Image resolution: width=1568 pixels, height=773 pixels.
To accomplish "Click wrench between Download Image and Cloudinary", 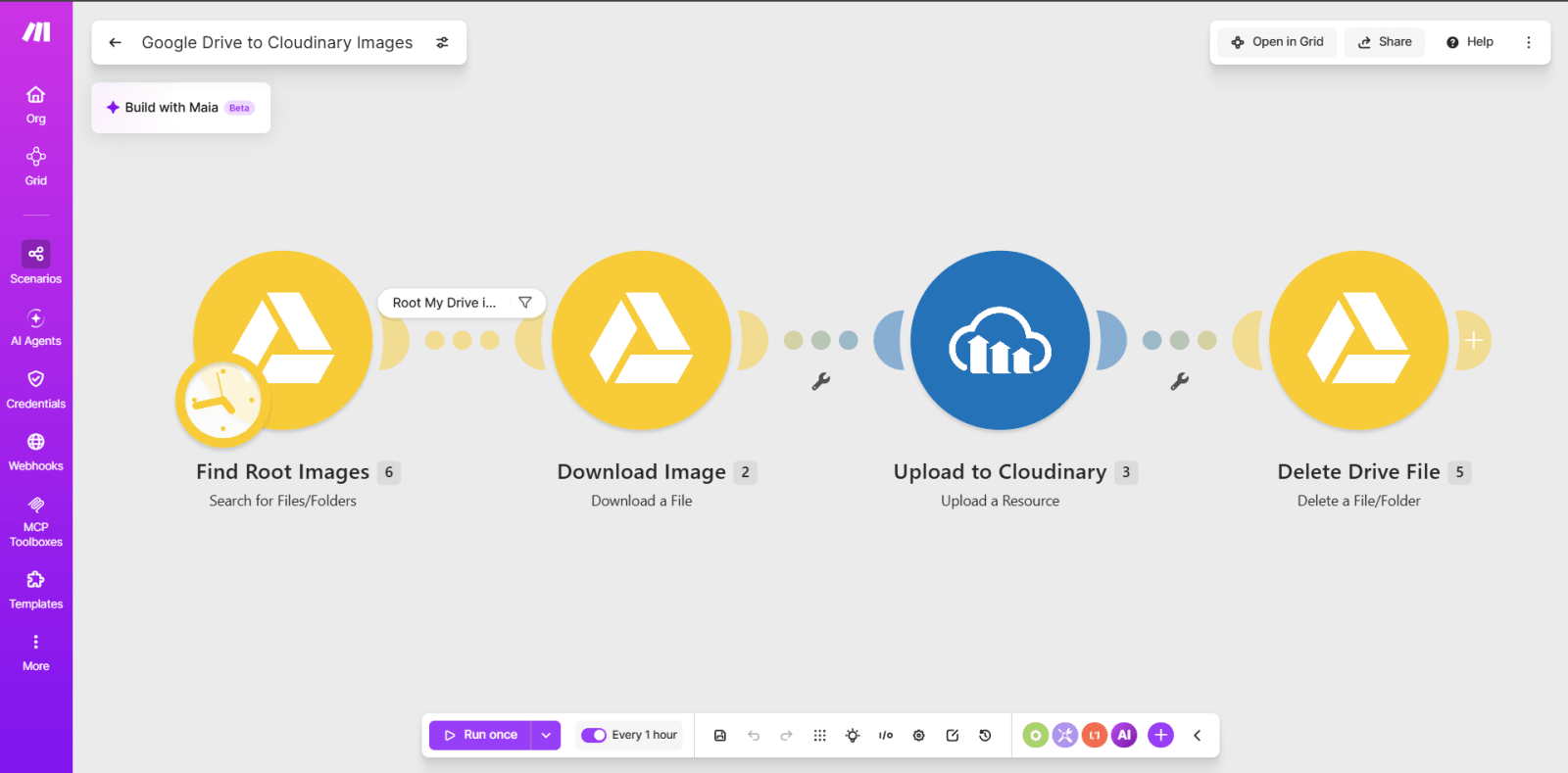I will [x=821, y=381].
